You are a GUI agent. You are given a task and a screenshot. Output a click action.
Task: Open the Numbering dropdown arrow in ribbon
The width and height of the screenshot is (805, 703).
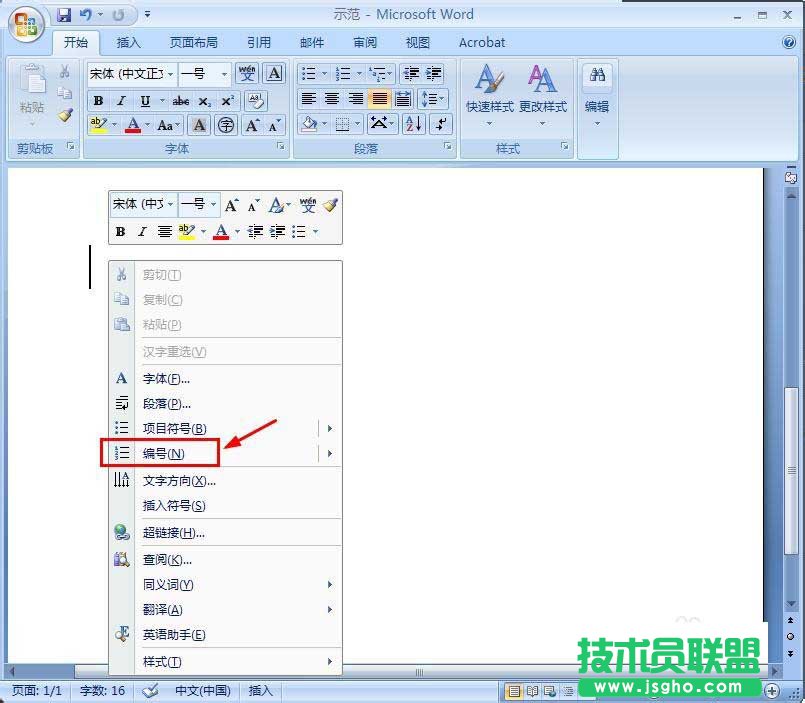[x=359, y=74]
